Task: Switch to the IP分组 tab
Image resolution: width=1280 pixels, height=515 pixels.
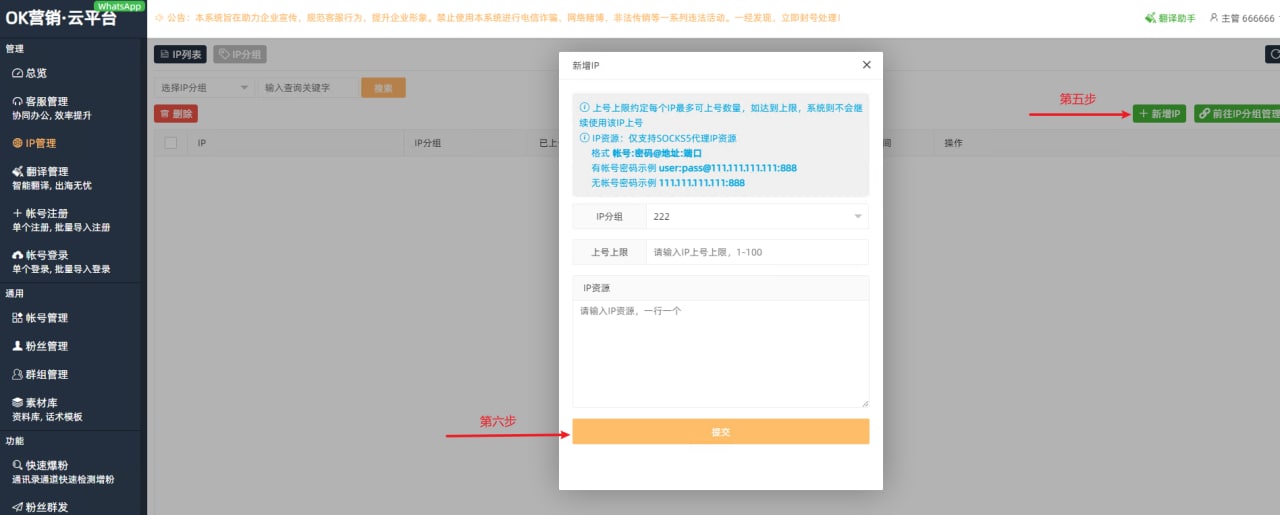Action: (240, 55)
